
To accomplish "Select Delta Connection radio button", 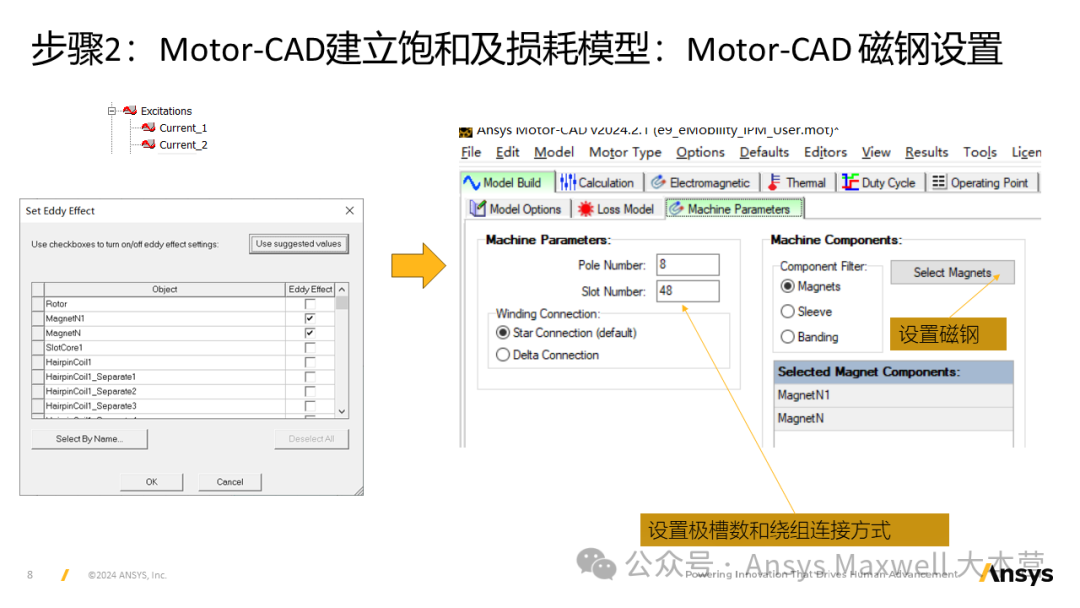I will click(x=503, y=355).
